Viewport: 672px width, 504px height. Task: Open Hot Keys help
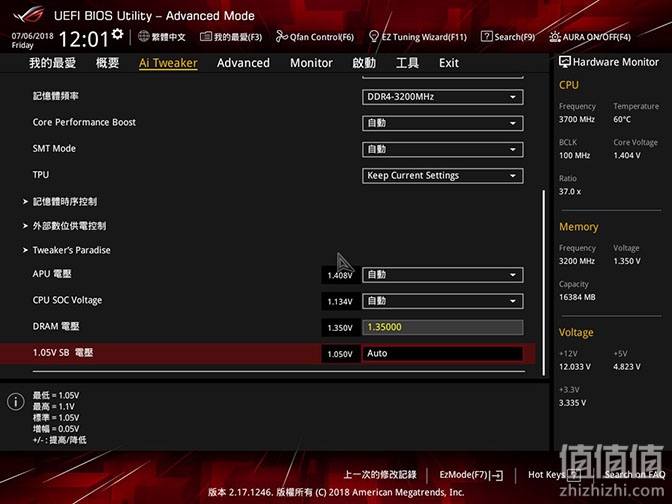tap(554, 475)
